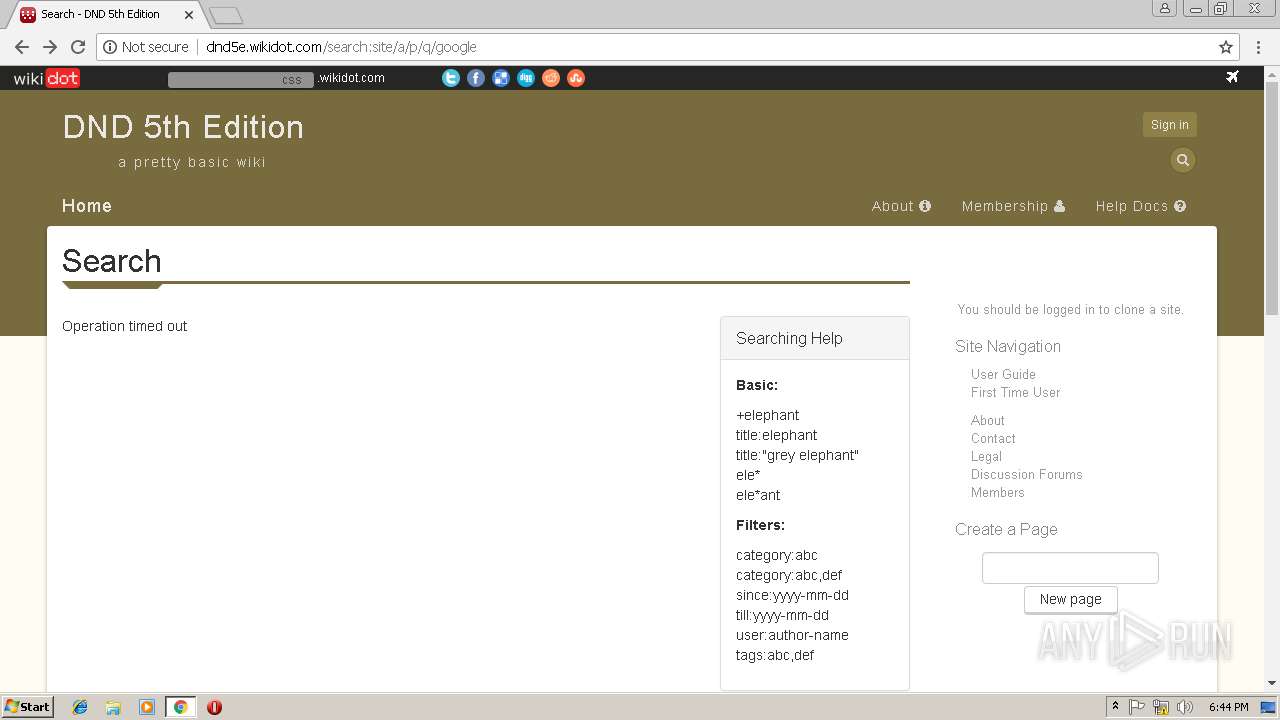Reload the current page
1280x720 pixels.
coord(78,47)
